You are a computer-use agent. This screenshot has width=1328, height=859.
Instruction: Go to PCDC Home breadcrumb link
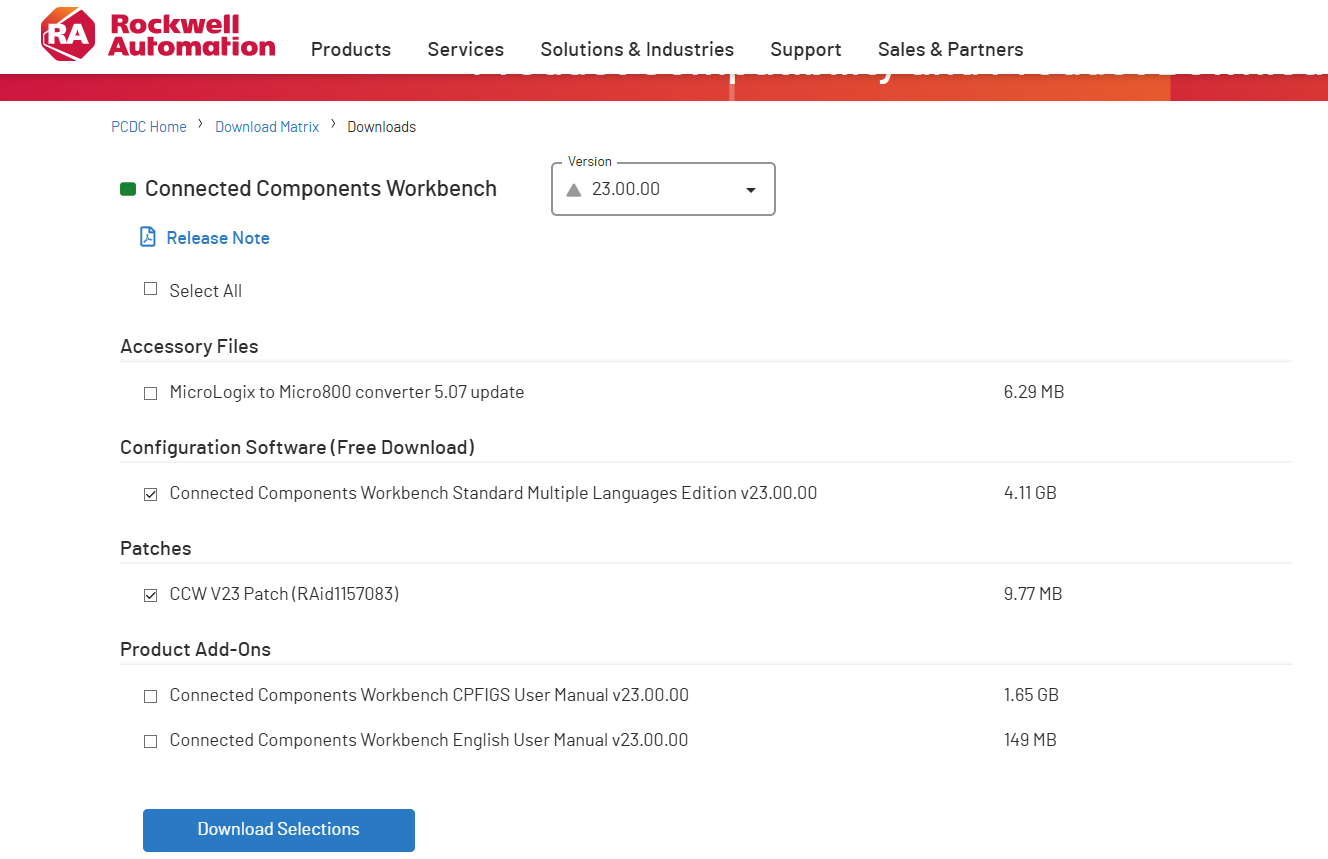tap(149, 127)
